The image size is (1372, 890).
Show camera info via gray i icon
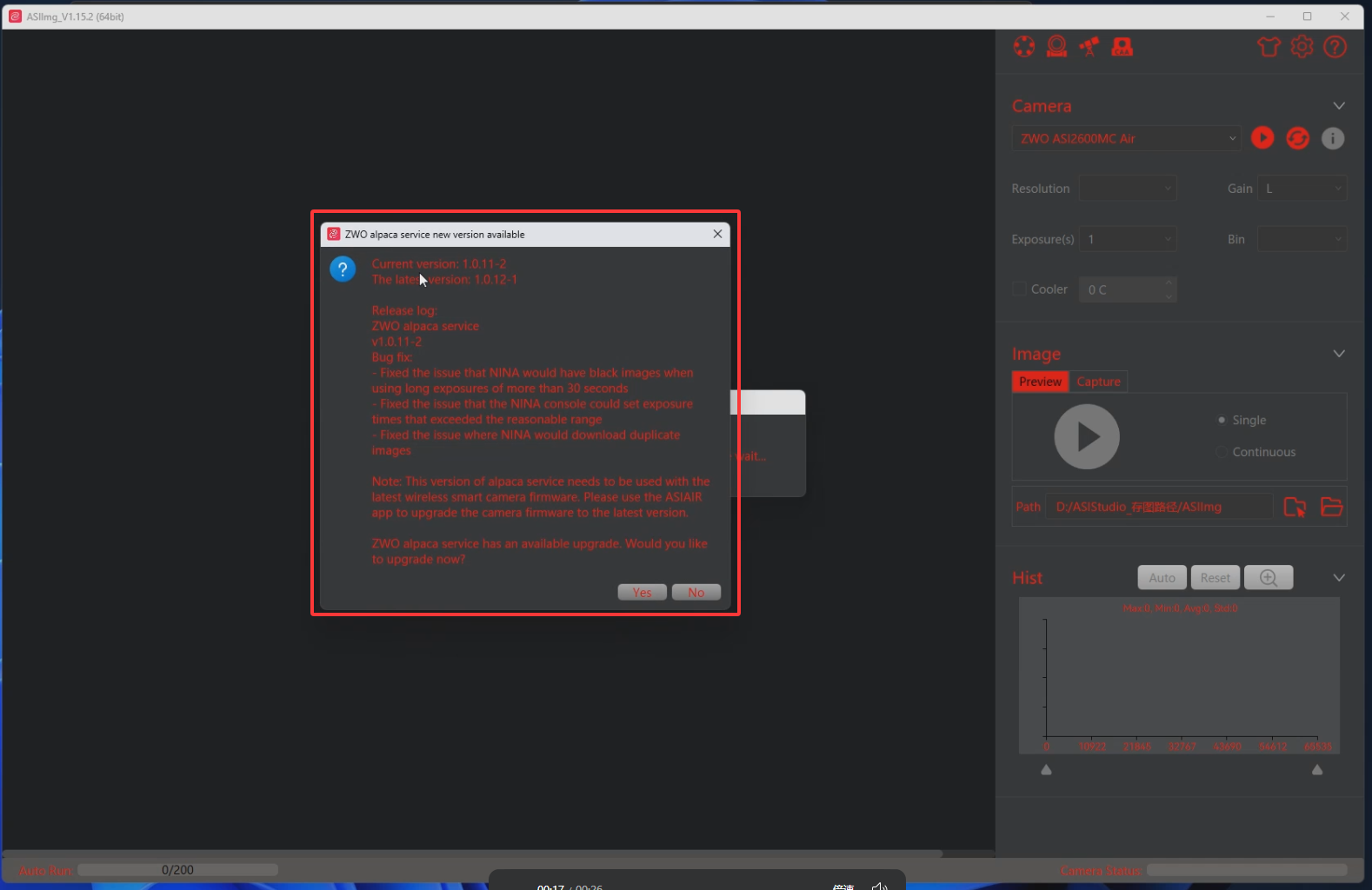1333,138
